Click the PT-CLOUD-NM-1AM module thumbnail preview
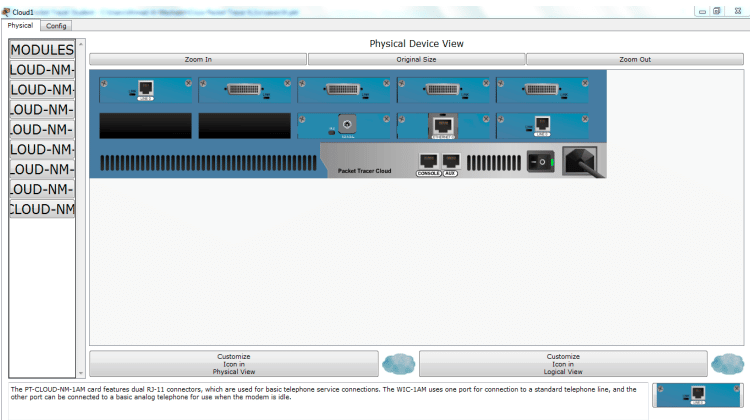Image resolution: width=750 pixels, height=420 pixels. 698,395
